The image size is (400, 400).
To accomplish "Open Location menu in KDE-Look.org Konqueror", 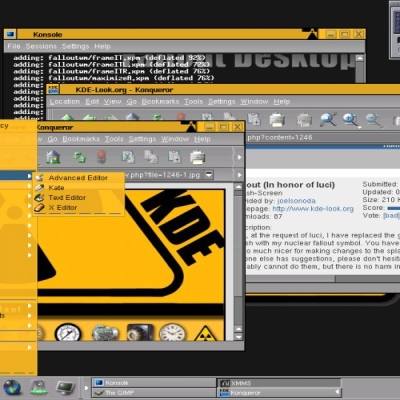I will (x=65, y=101).
